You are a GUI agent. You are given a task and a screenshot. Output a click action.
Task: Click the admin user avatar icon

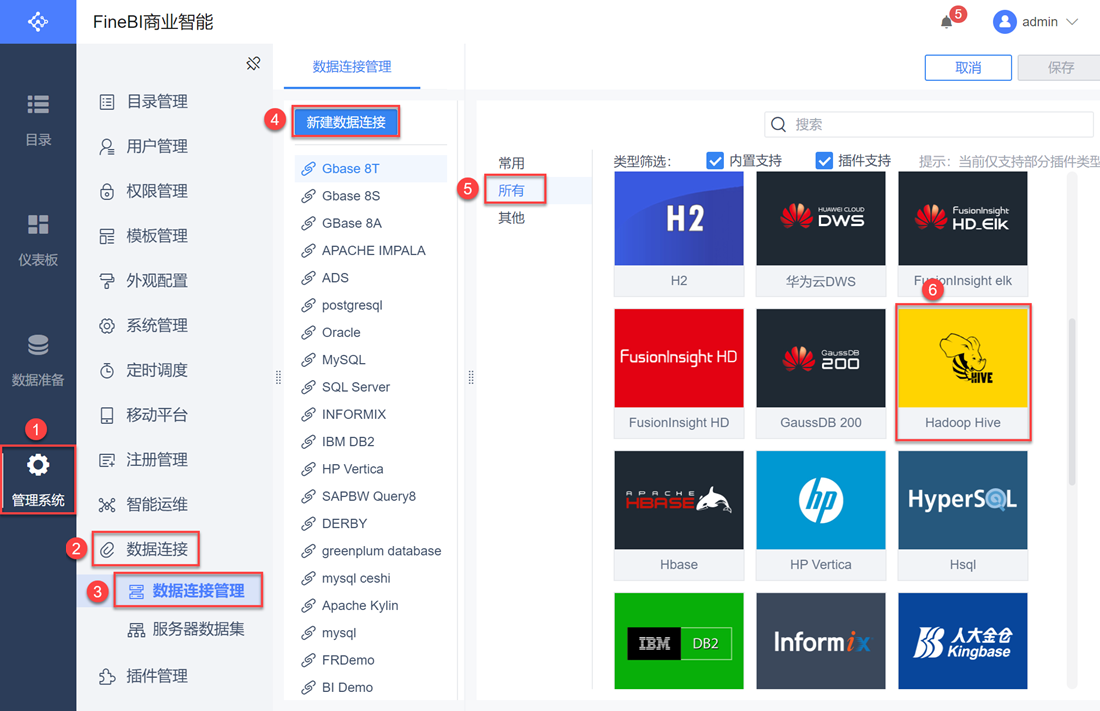coord(1005,22)
